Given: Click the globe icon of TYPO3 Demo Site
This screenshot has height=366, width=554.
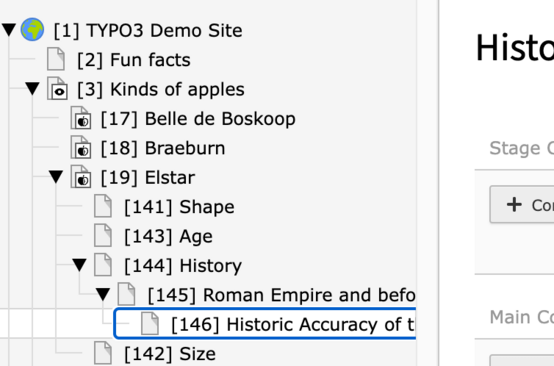Looking at the screenshot, I should click(32, 30).
